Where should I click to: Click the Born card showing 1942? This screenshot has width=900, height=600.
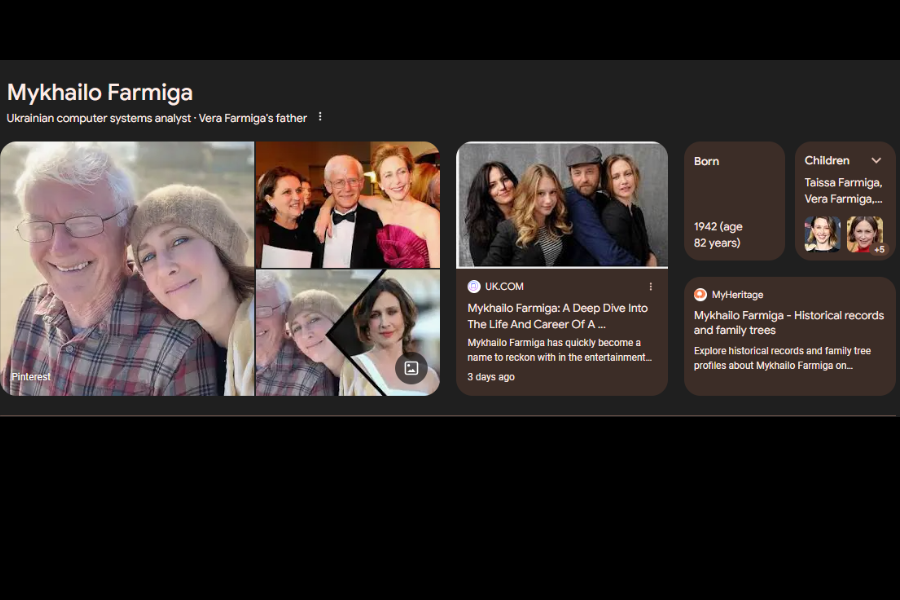point(734,201)
